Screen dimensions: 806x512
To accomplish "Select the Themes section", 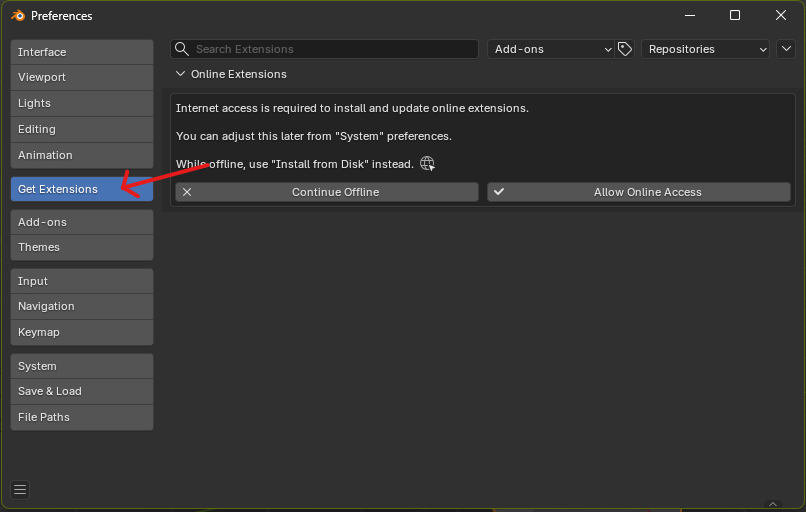I will click(82, 247).
